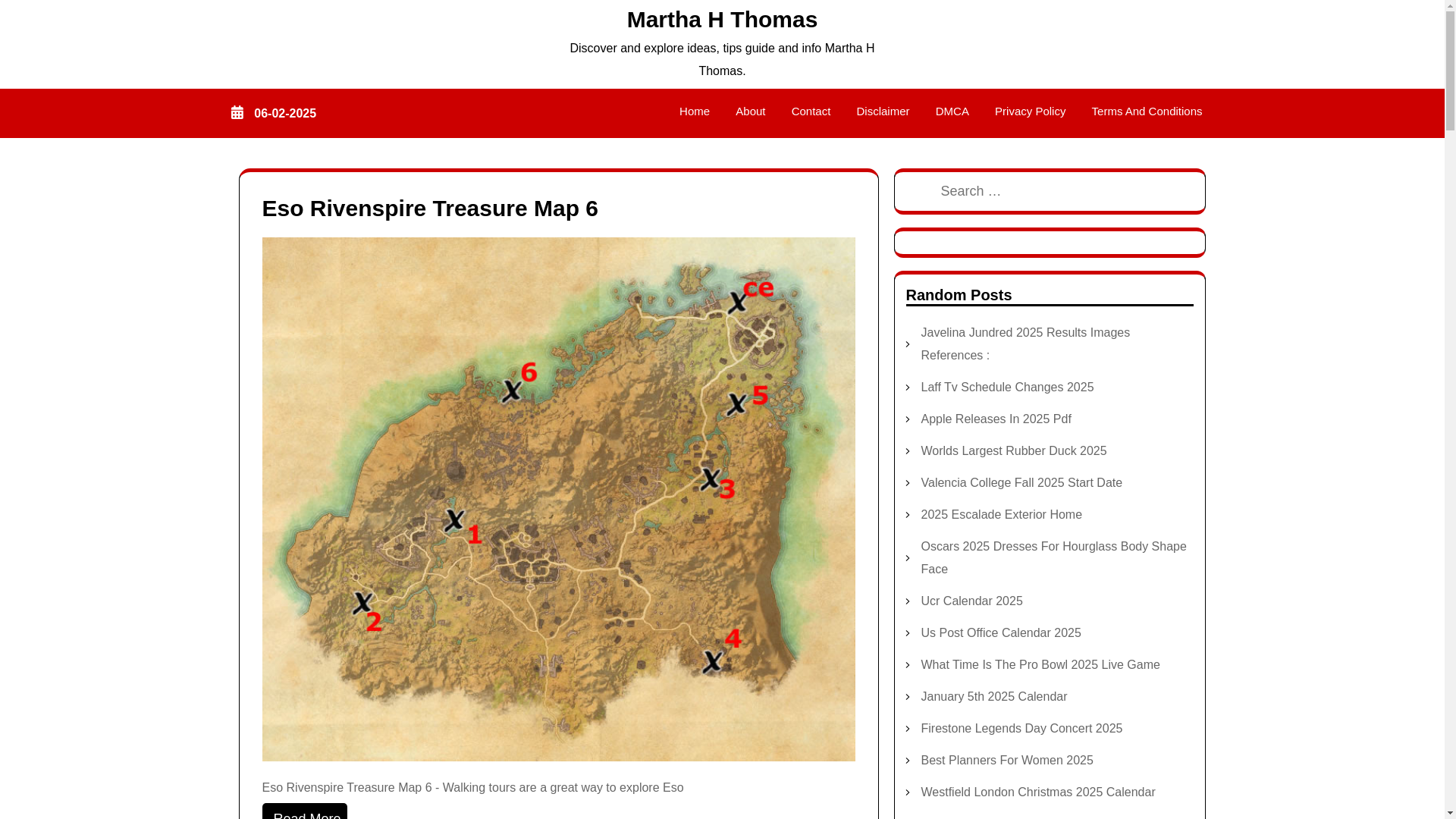This screenshot has width=1456, height=819.
Task: Click the Rivenspire treasure map image
Action: (x=559, y=499)
